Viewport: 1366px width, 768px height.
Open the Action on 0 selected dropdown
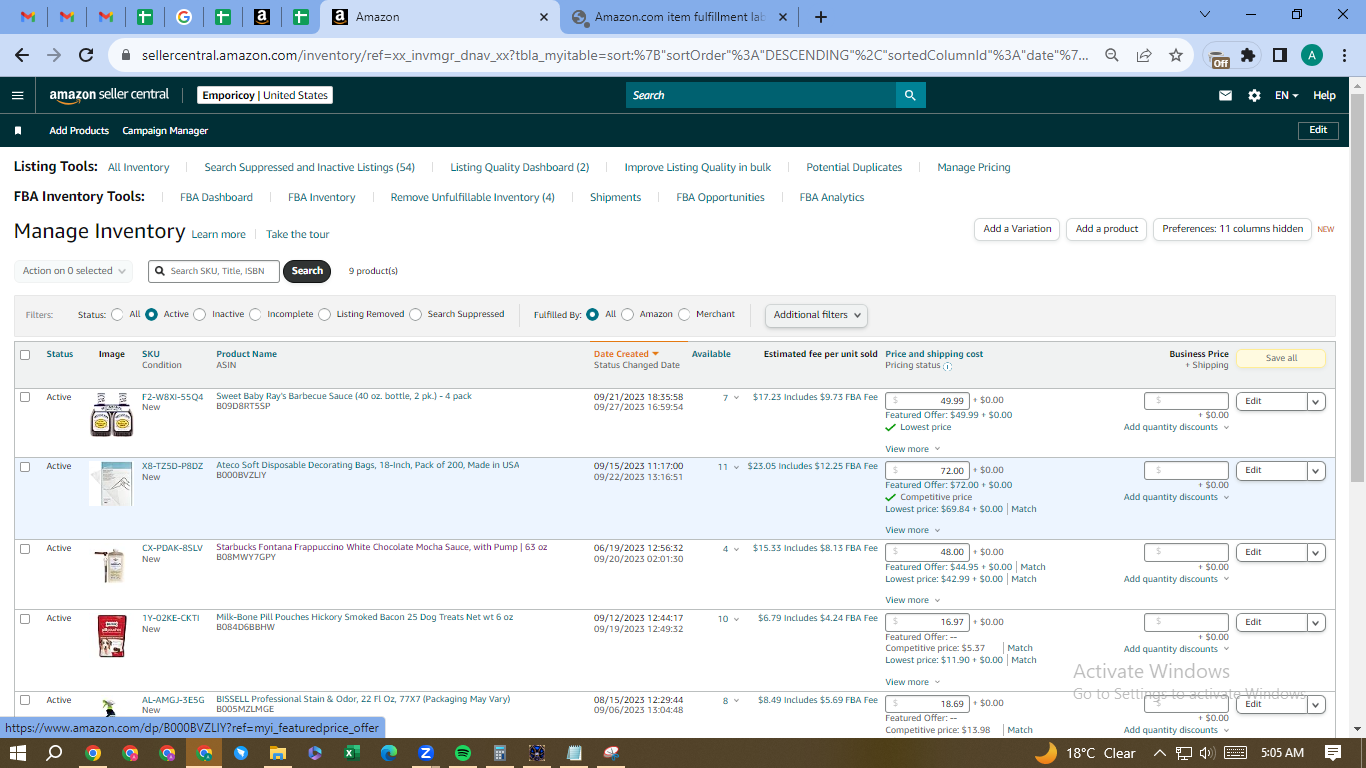point(73,271)
